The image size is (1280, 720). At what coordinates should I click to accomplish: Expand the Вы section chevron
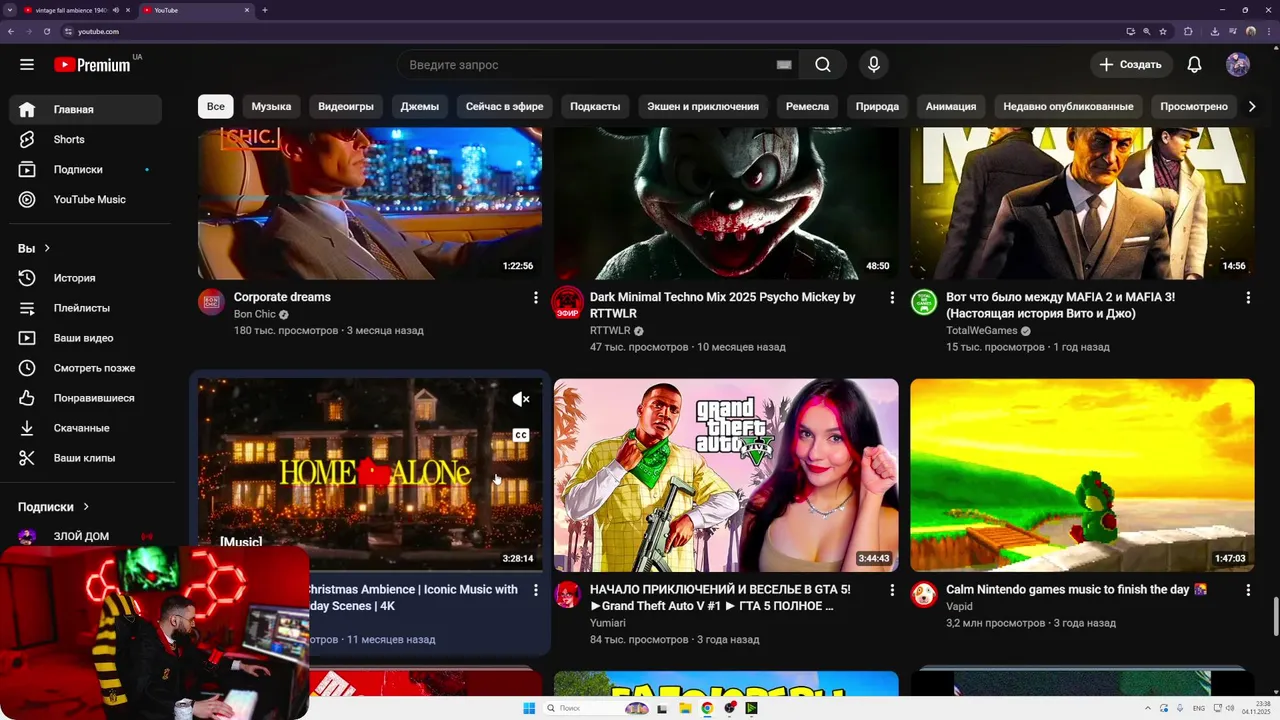coord(47,248)
